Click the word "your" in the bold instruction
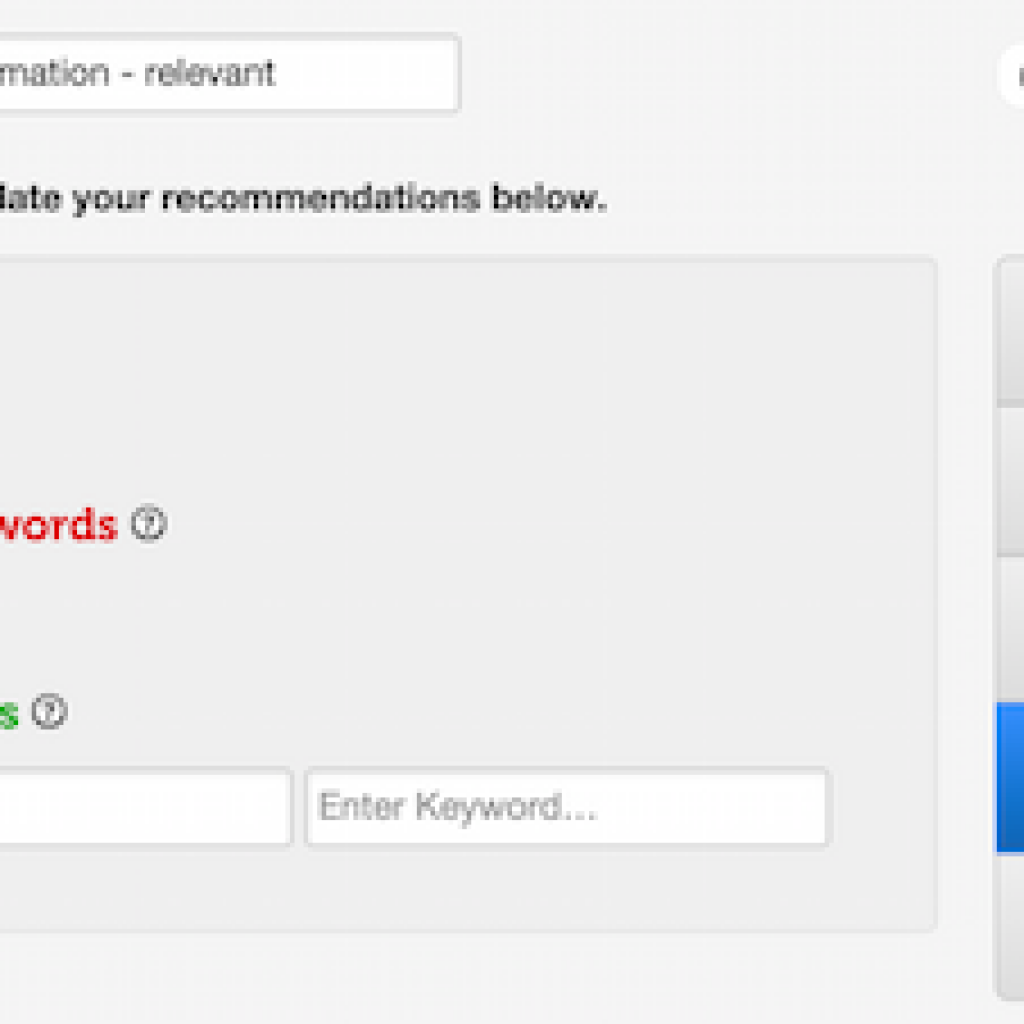1024x1024 pixels. click(x=113, y=198)
